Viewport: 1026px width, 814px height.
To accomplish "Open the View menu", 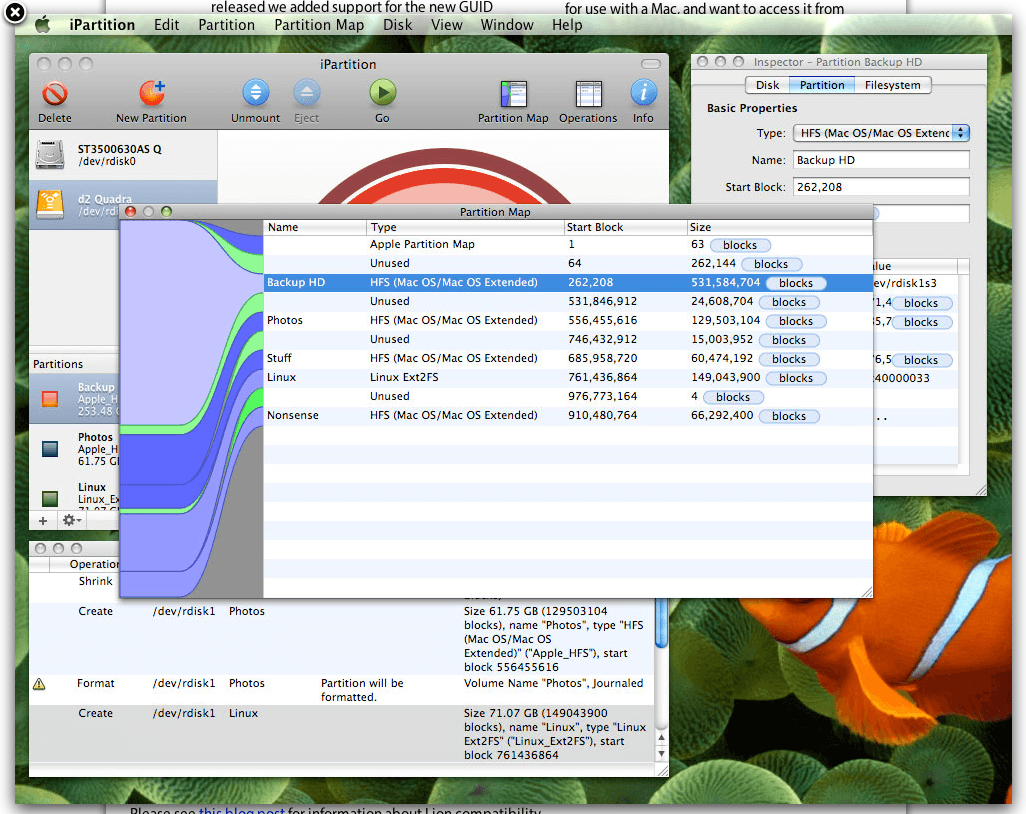I will (446, 25).
